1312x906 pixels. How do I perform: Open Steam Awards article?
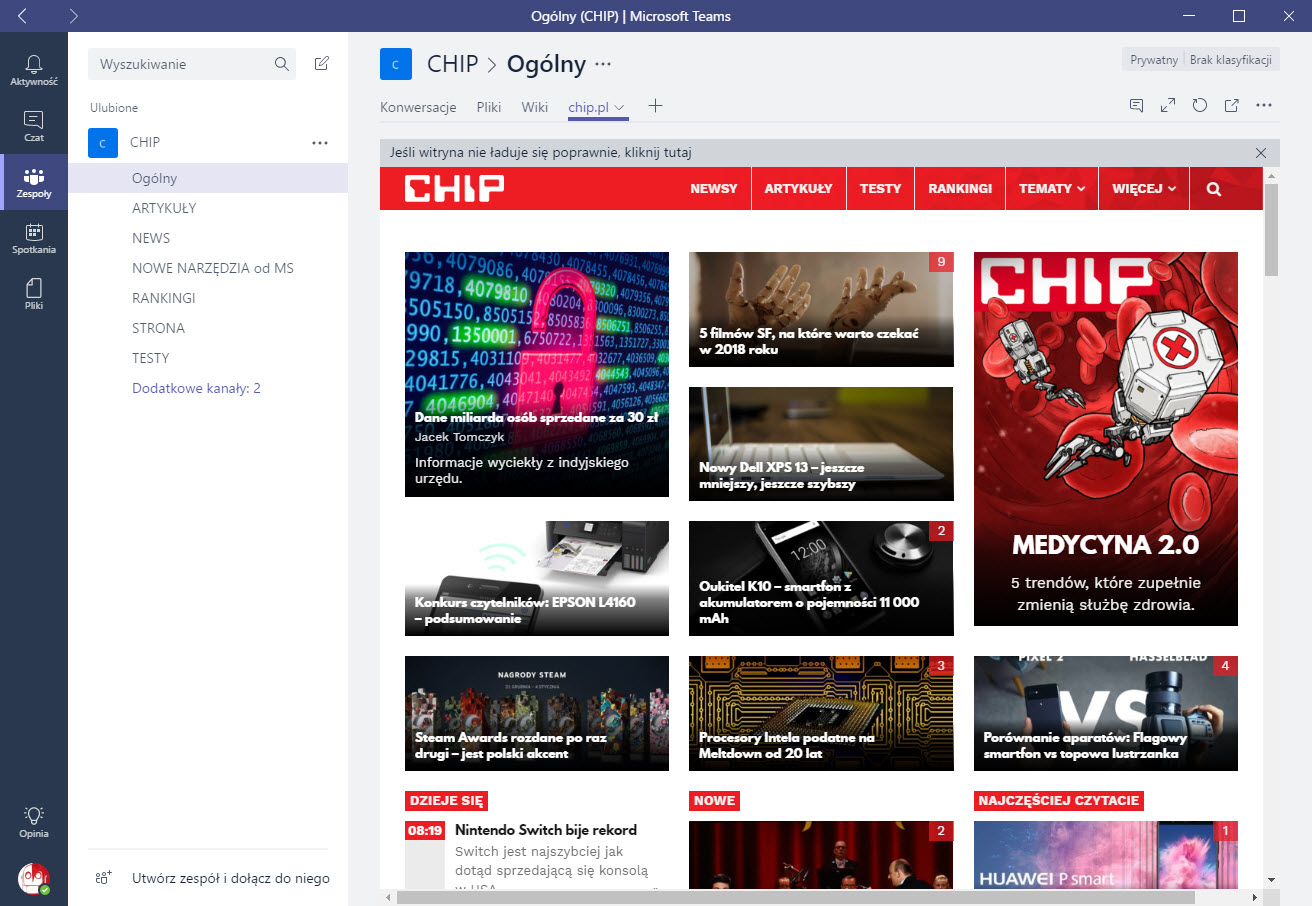click(537, 713)
